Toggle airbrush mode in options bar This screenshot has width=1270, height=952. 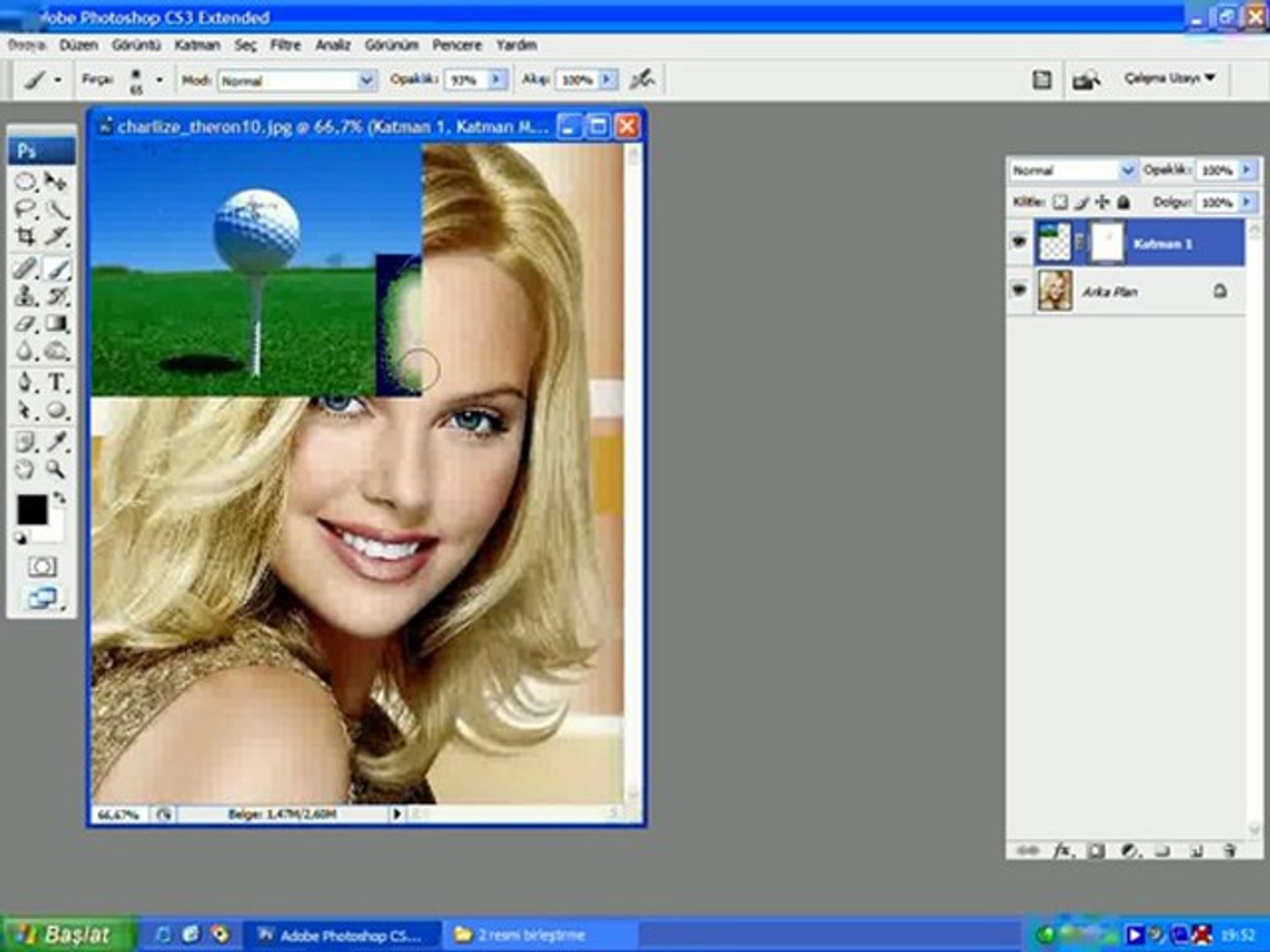[x=643, y=79]
